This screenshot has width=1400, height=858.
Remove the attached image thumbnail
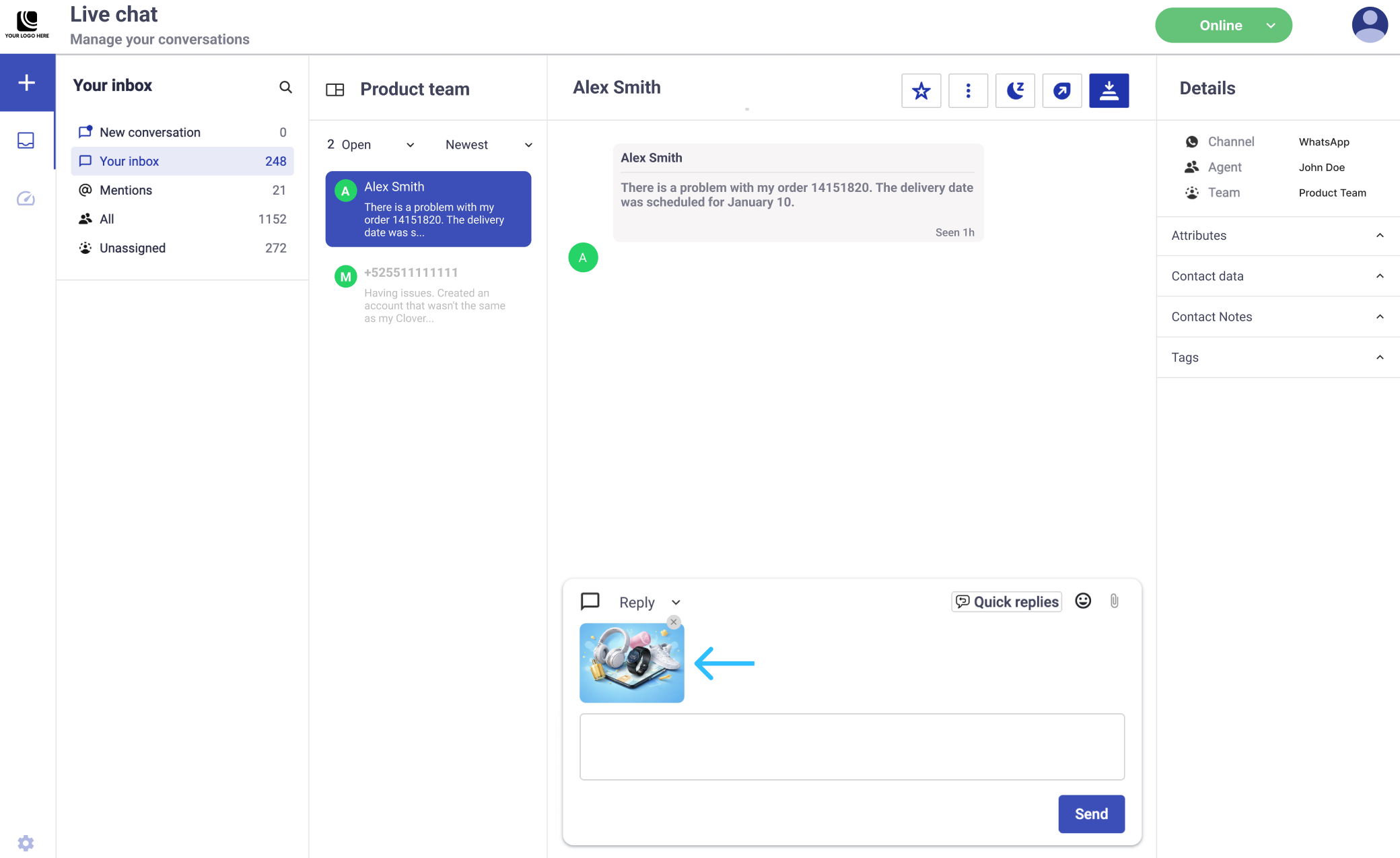[x=674, y=622]
